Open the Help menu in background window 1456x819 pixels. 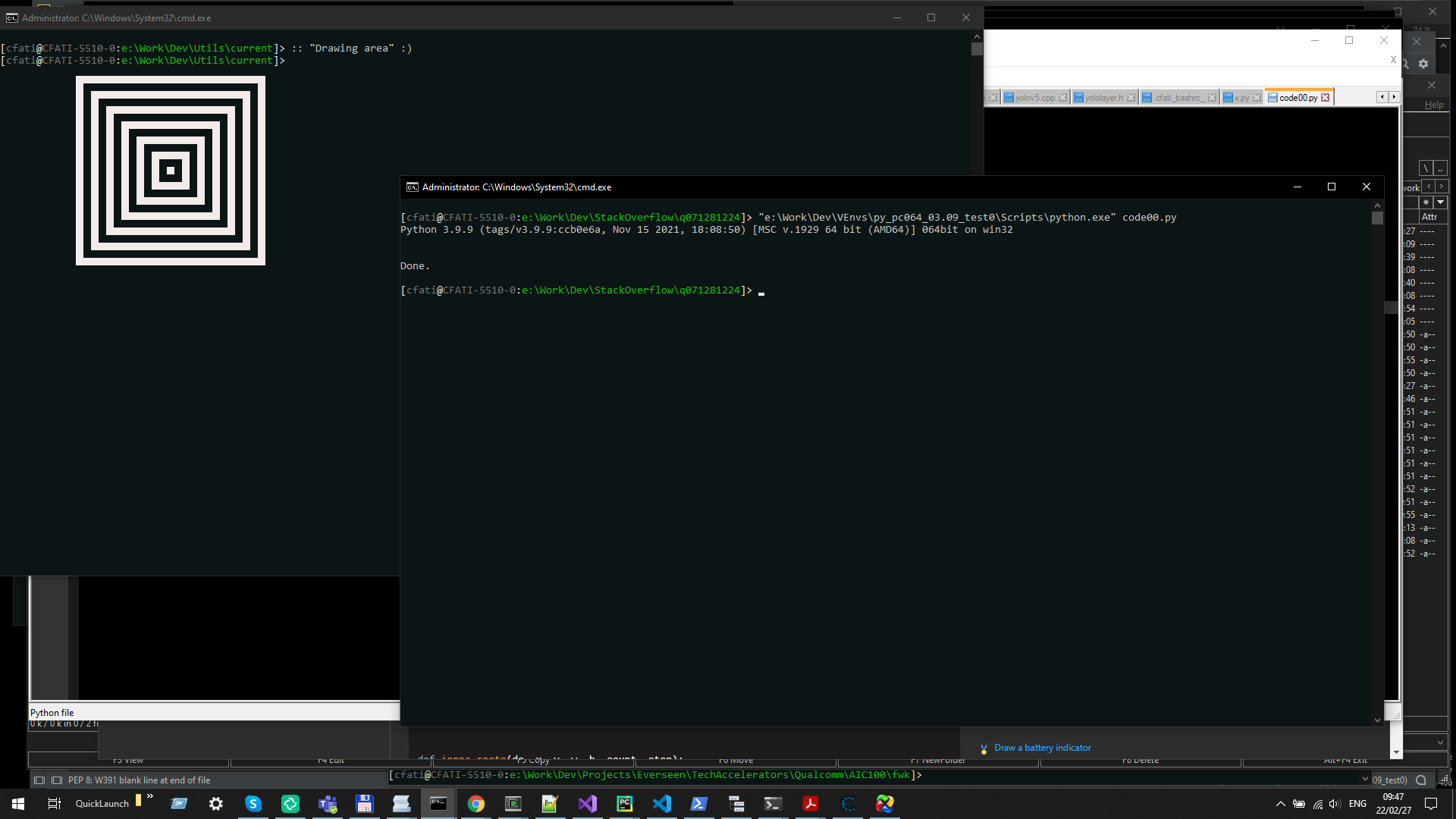(x=1434, y=105)
